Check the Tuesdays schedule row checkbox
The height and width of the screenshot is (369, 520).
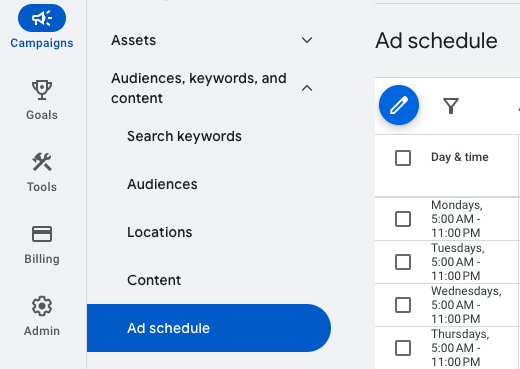403,262
